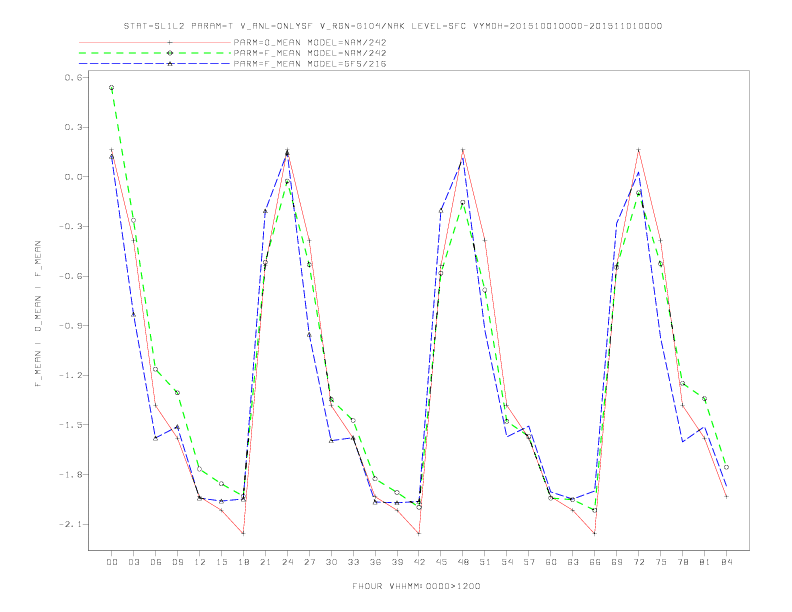Click blue triangle data point at hour 03
This screenshot has height=612, width=792.
pyautogui.click(x=133, y=315)
